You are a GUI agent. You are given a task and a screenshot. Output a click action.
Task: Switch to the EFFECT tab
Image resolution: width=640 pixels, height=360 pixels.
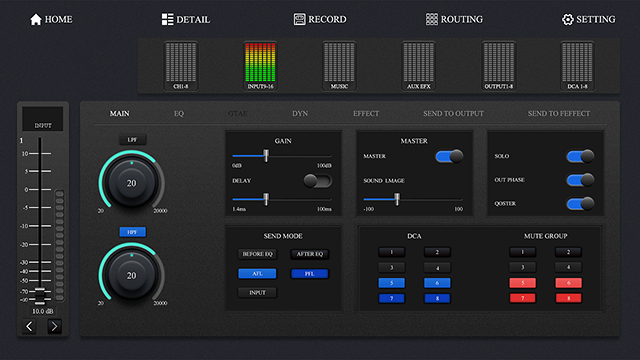(366, 113)
